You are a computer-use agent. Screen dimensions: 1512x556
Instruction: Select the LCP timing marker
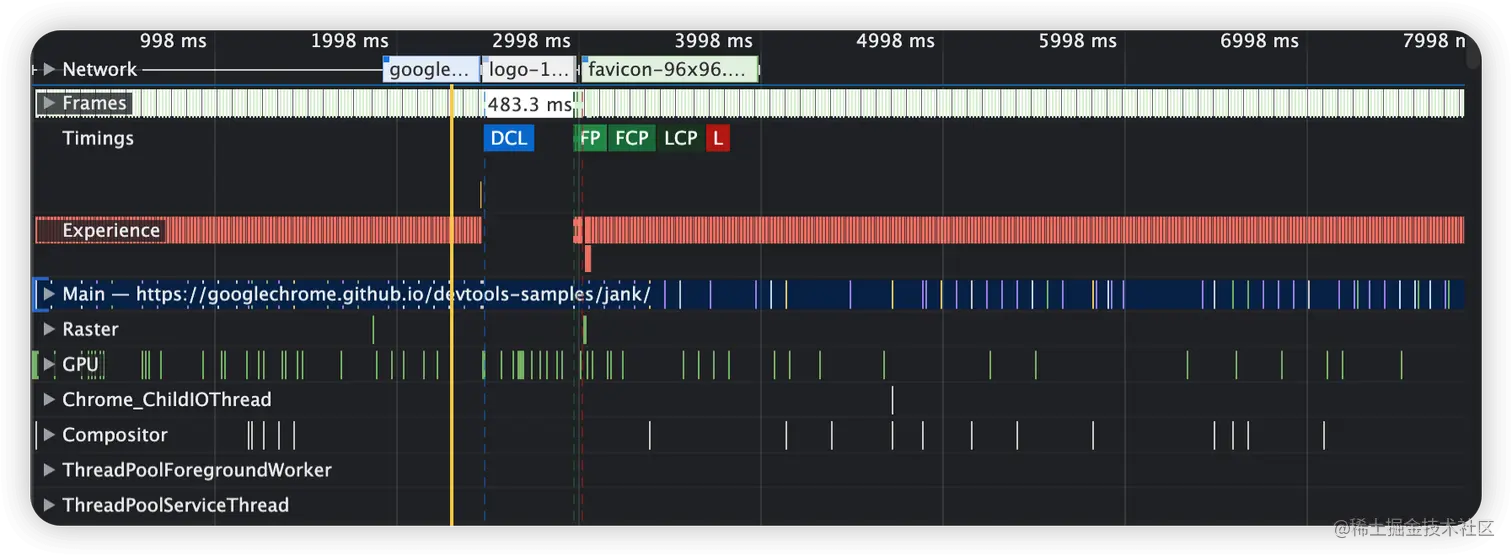point(681,138)
